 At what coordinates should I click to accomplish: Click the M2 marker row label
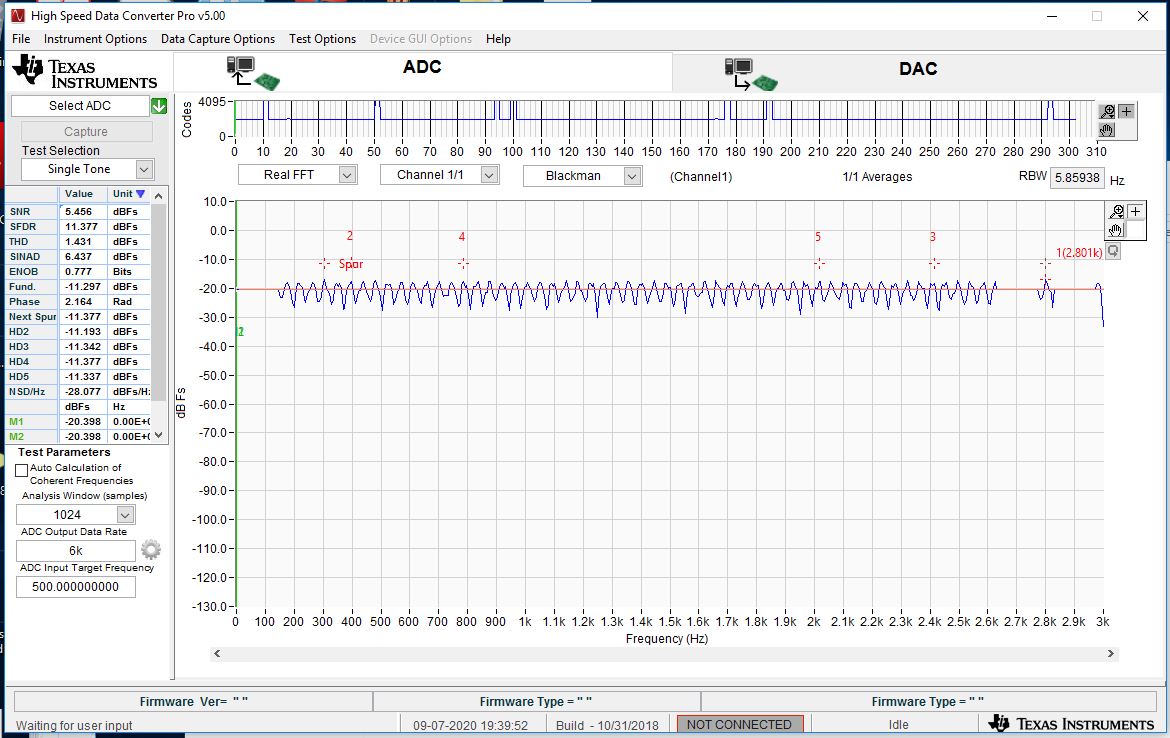(16, 437)
